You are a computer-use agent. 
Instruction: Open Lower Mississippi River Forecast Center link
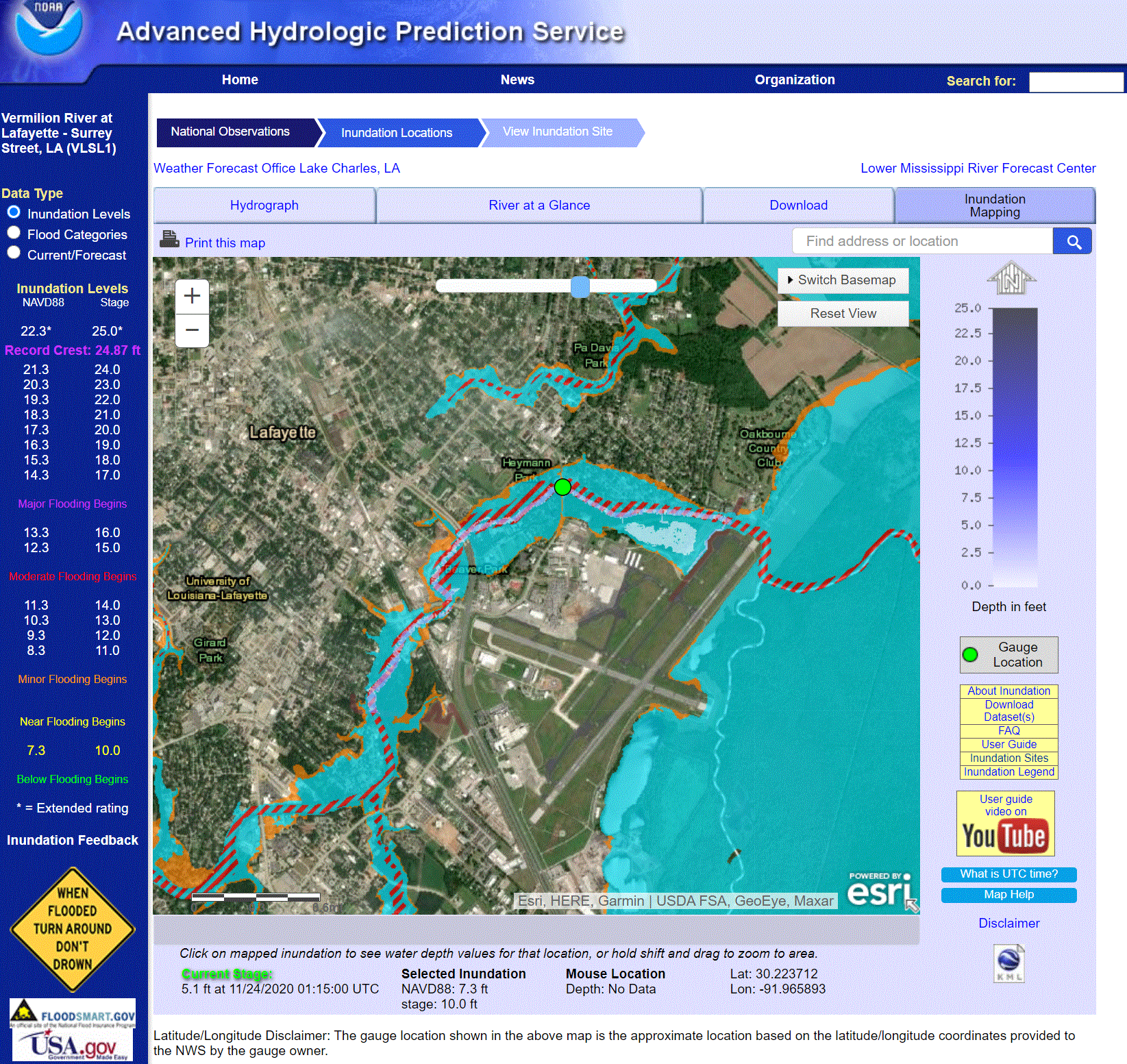[978, 169]
